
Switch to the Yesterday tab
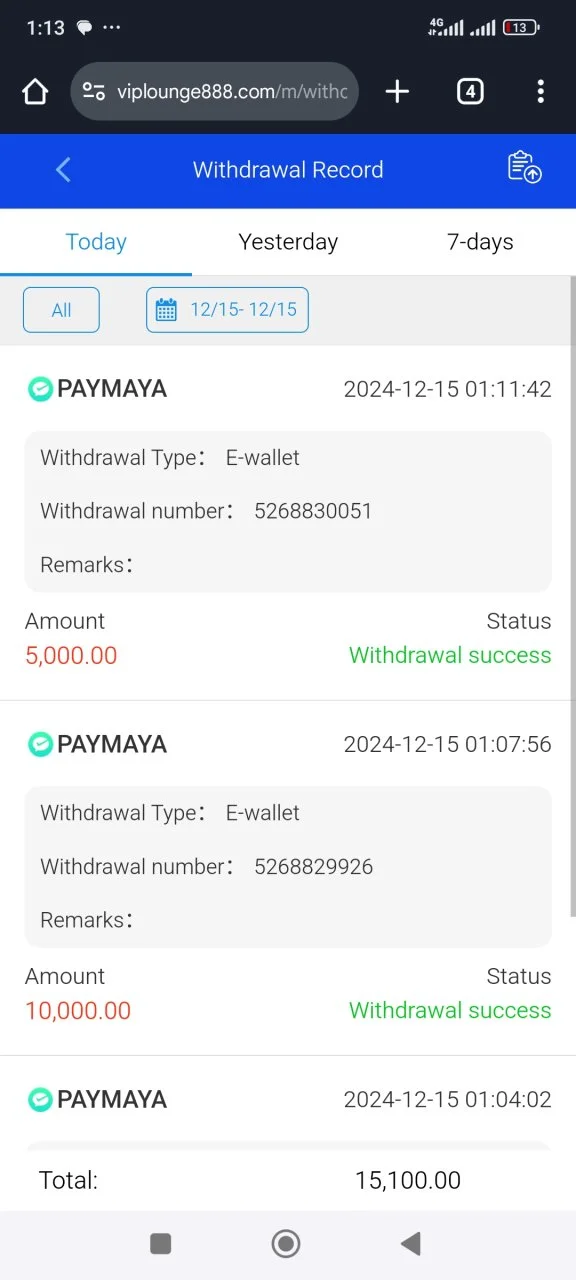288,242
